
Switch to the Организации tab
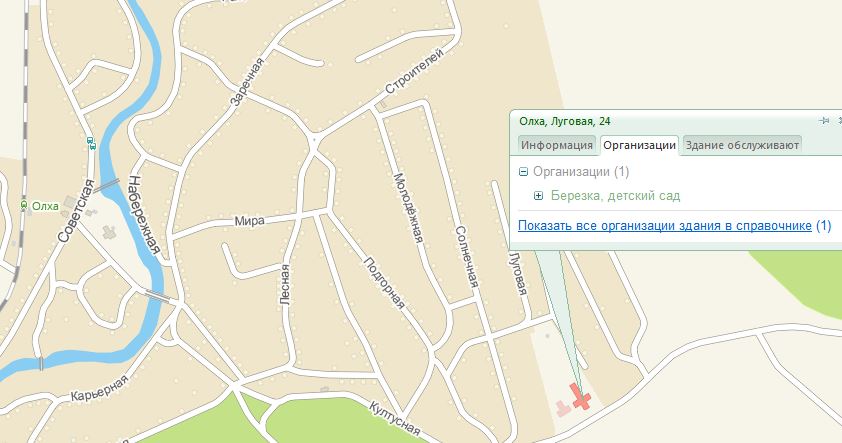[x=639, y=145]
